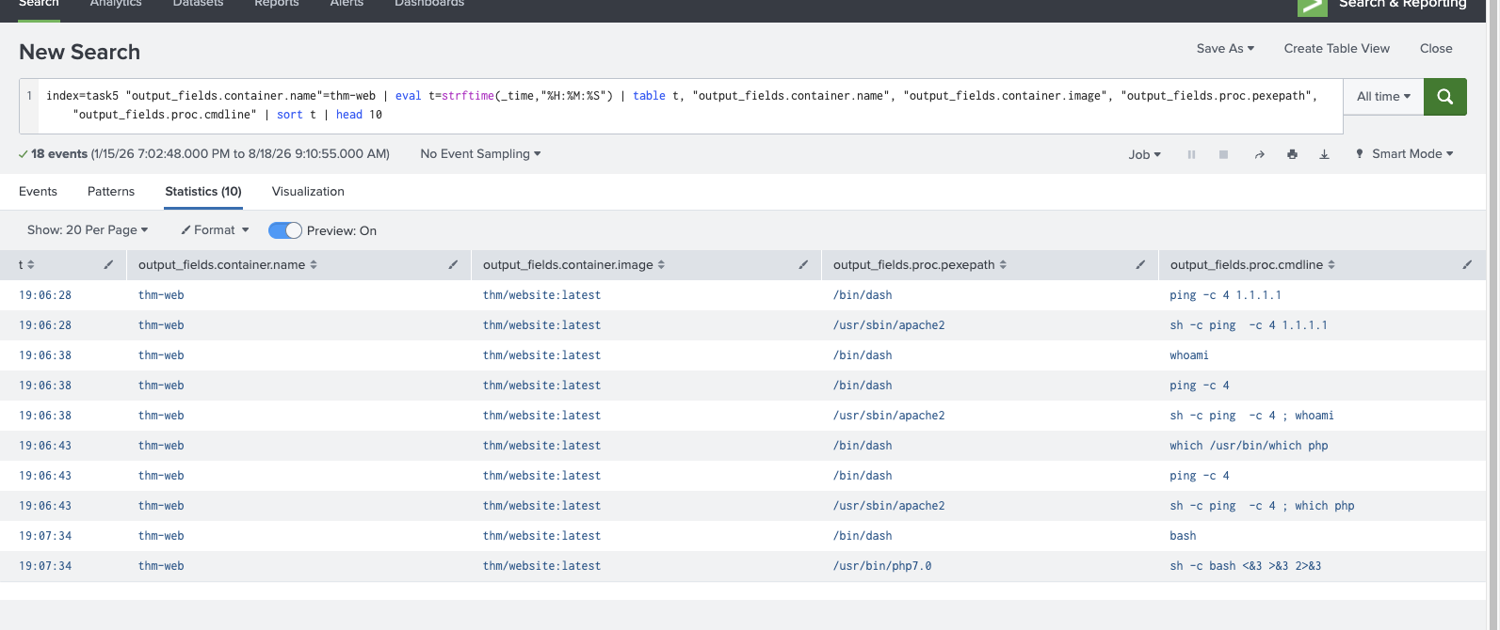Share the search job
This screenshot has width=1500, height=630.
[1259, 155]
